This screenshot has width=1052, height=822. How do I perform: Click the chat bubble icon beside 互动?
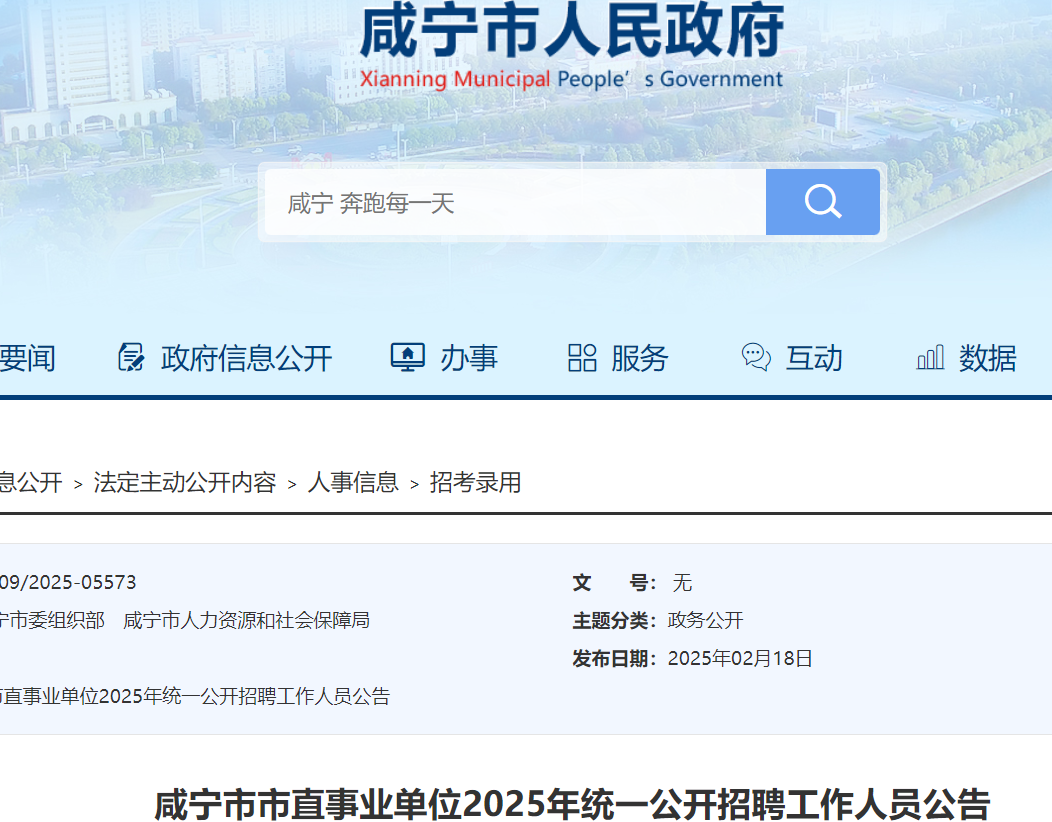tap(756, 357)
